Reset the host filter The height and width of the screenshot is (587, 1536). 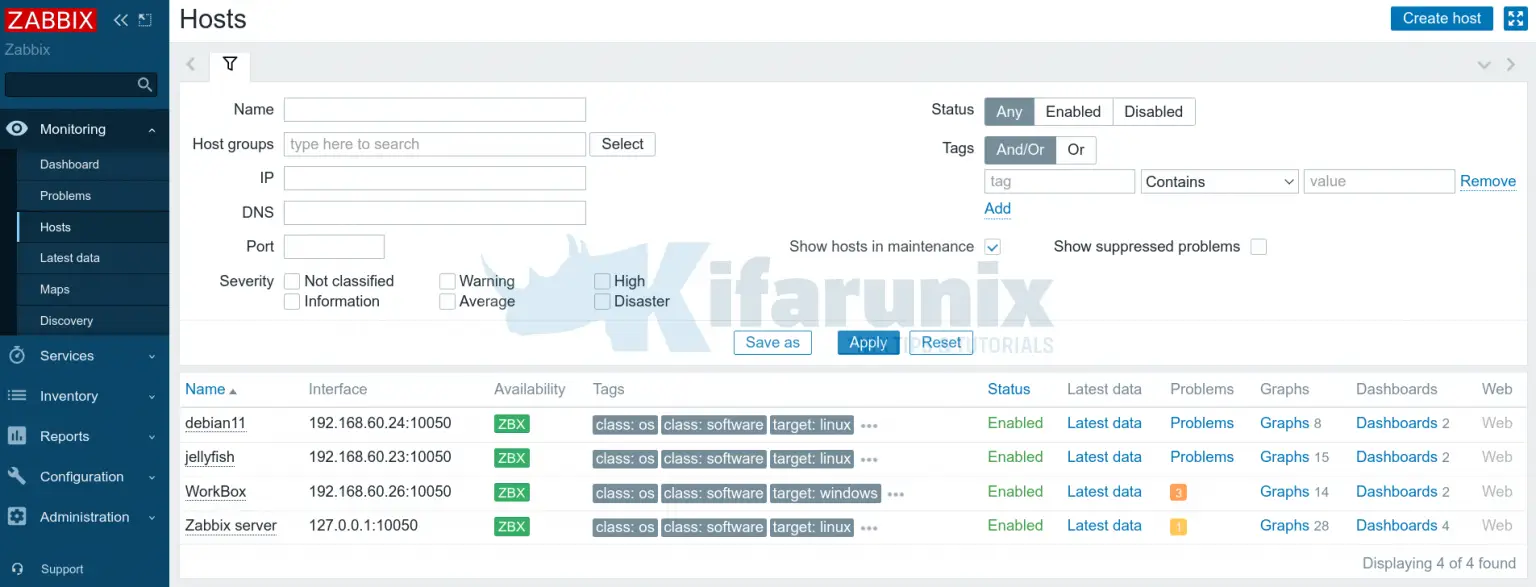(940, 342)
